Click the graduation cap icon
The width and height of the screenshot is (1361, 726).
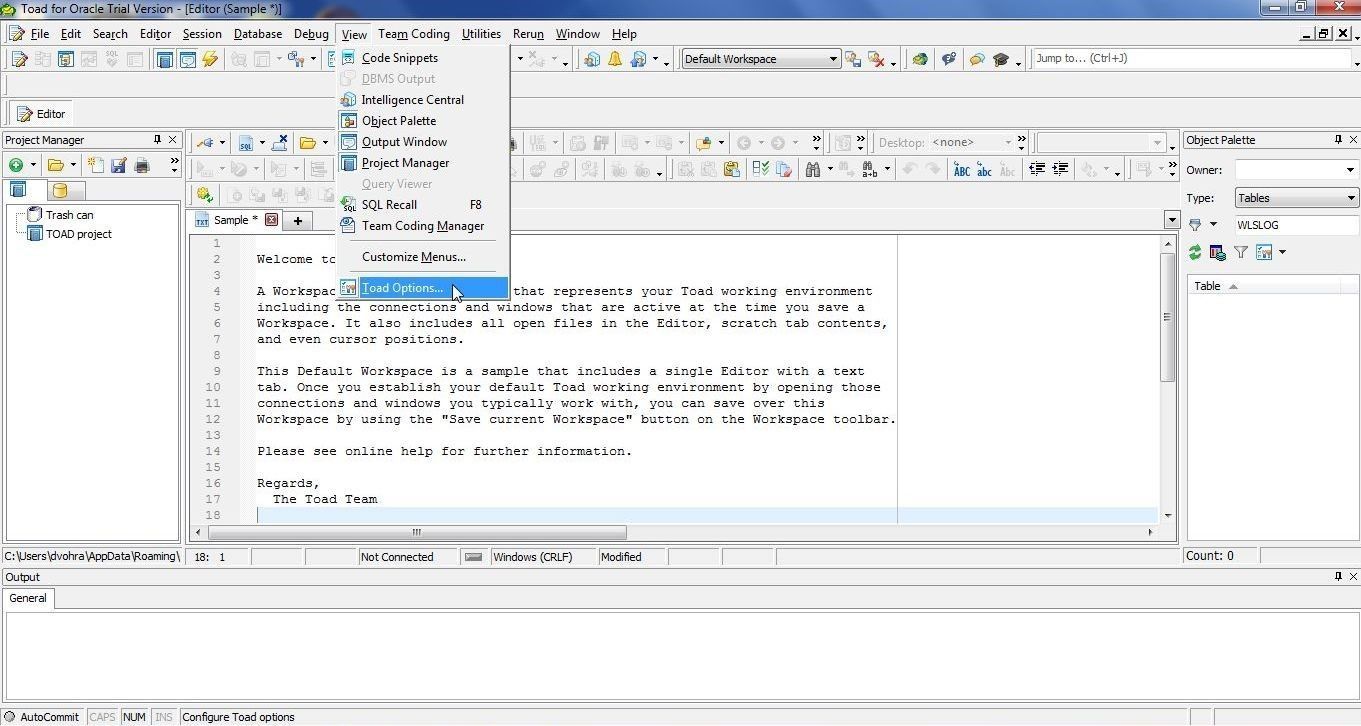(1000, 59)
